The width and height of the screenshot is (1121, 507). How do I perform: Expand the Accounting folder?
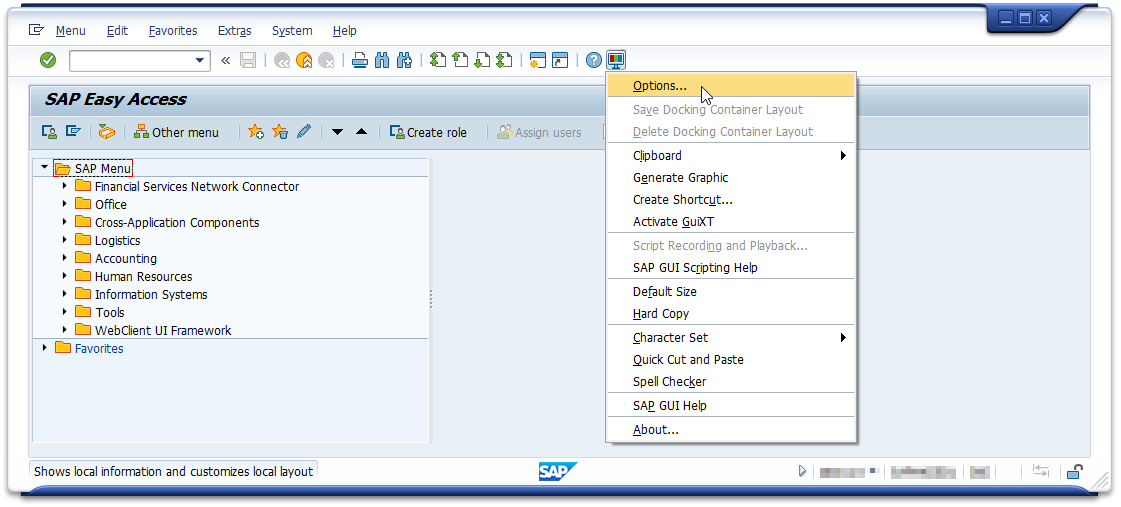coord(64,258)
